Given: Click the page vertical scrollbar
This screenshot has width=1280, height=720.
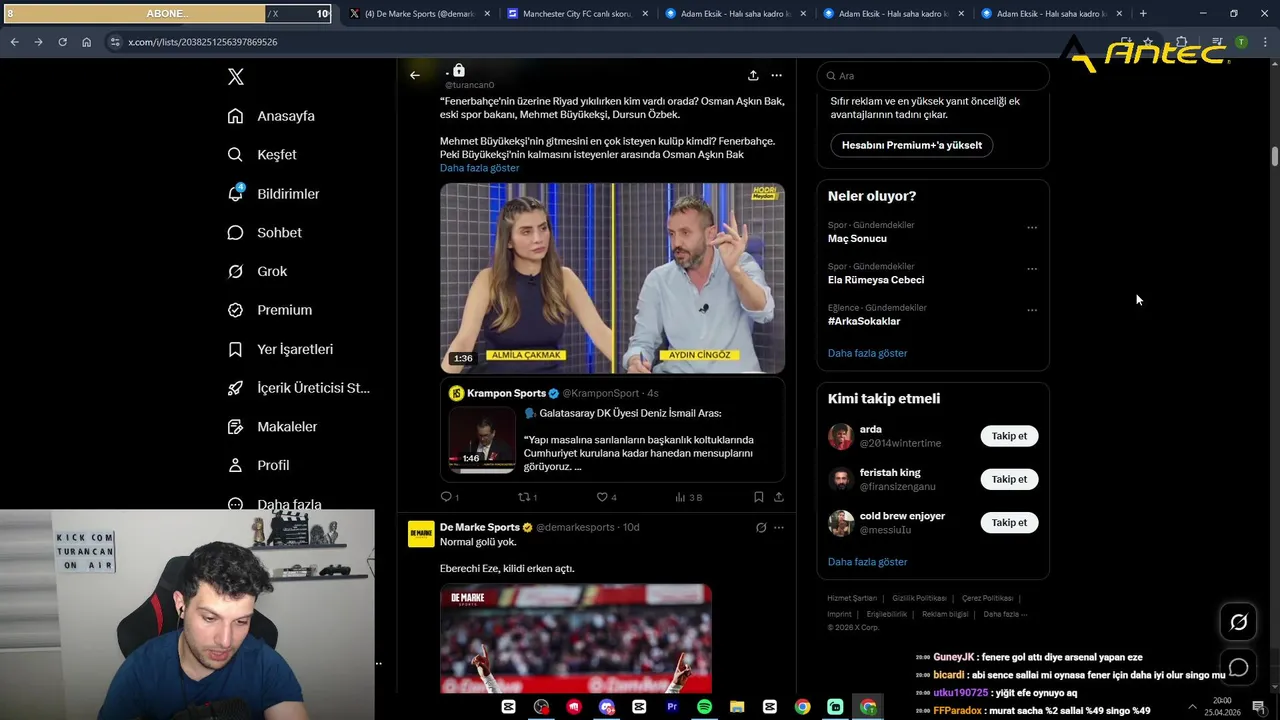Looking at the screenshot, I should (1275, 157).
